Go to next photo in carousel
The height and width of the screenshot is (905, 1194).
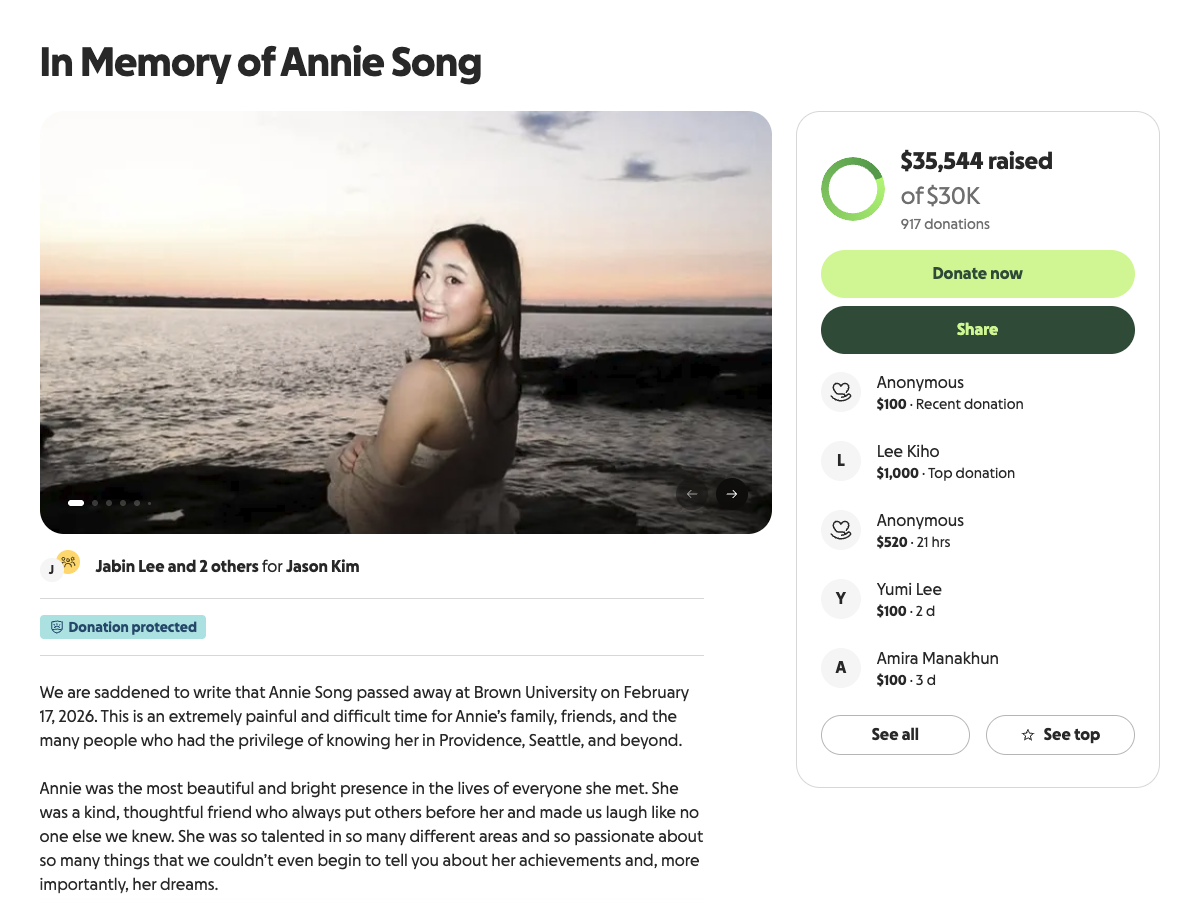click(x=732, y=494)
